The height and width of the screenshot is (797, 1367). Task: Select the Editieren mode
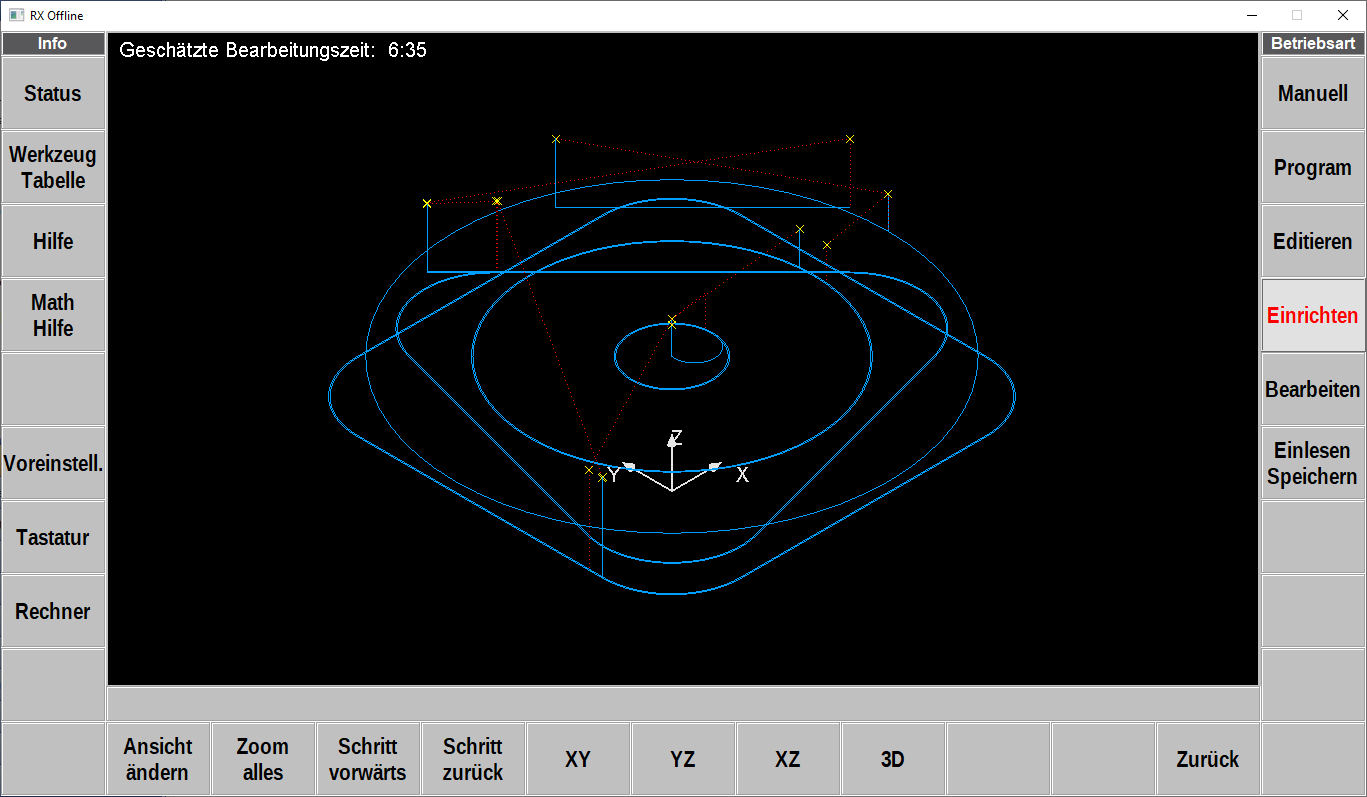point(1313,242)
